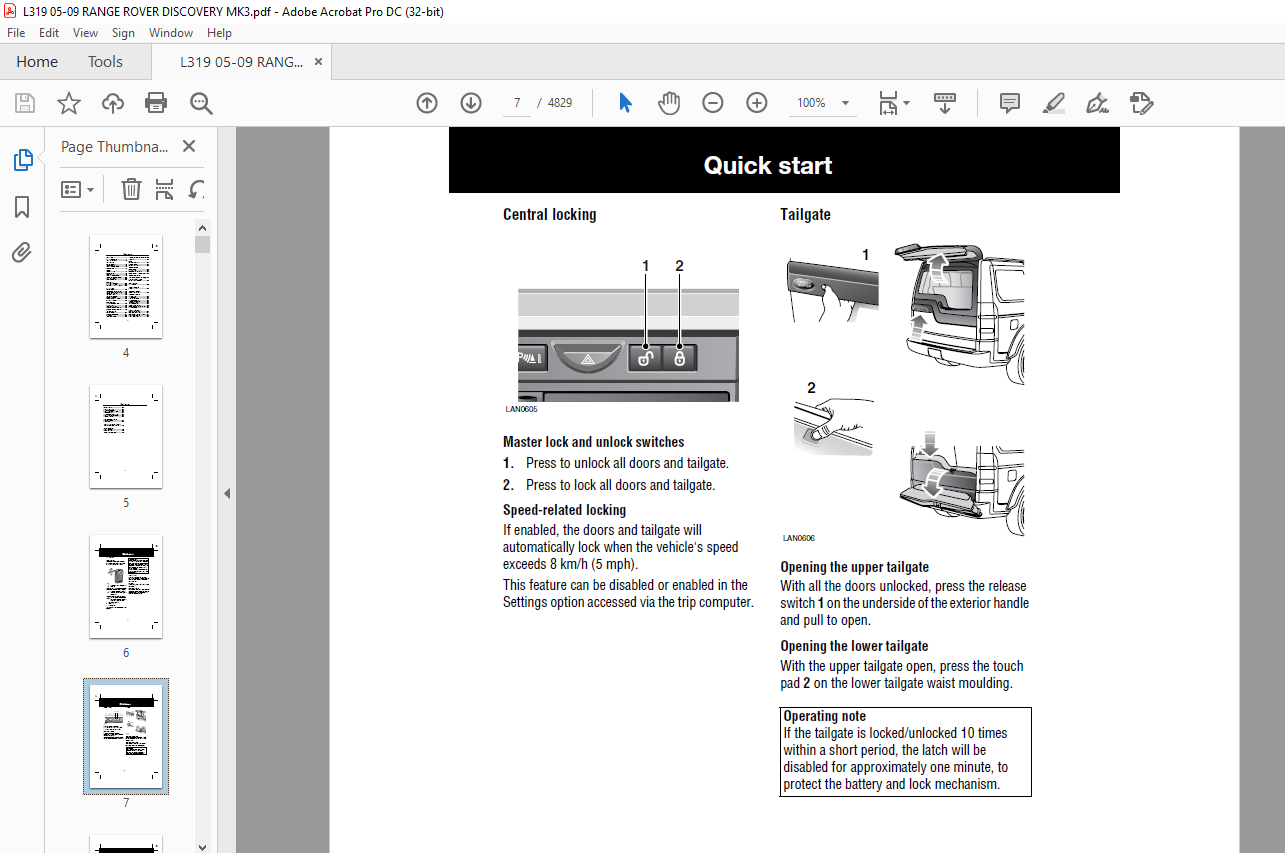Open the Help menu
Screen dimensions: 1285x853
point(219,32)
